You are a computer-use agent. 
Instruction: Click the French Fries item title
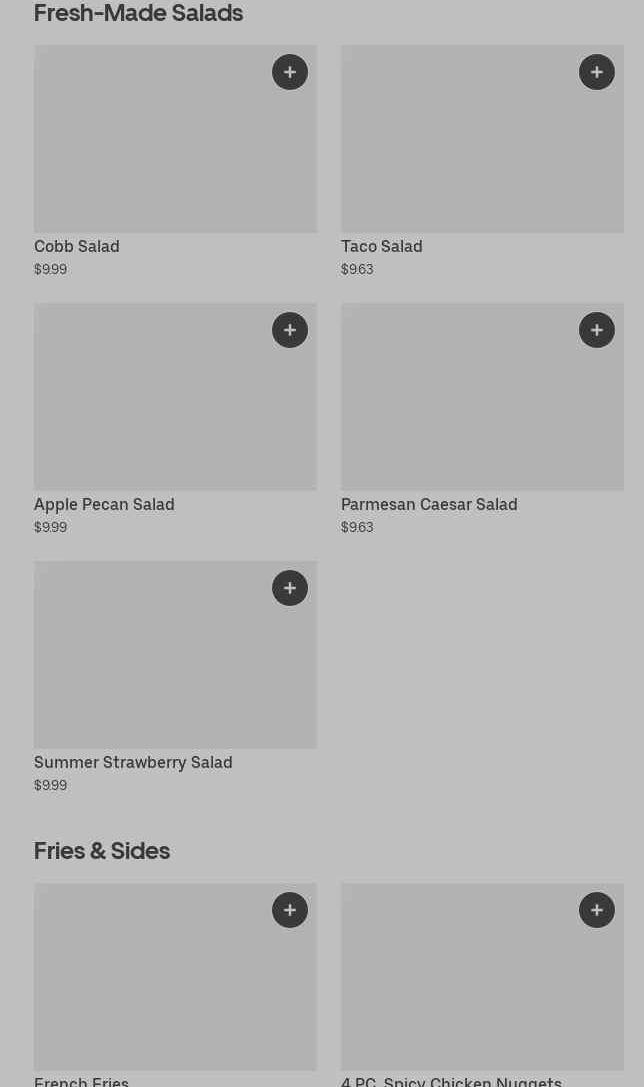point(81,1080)
